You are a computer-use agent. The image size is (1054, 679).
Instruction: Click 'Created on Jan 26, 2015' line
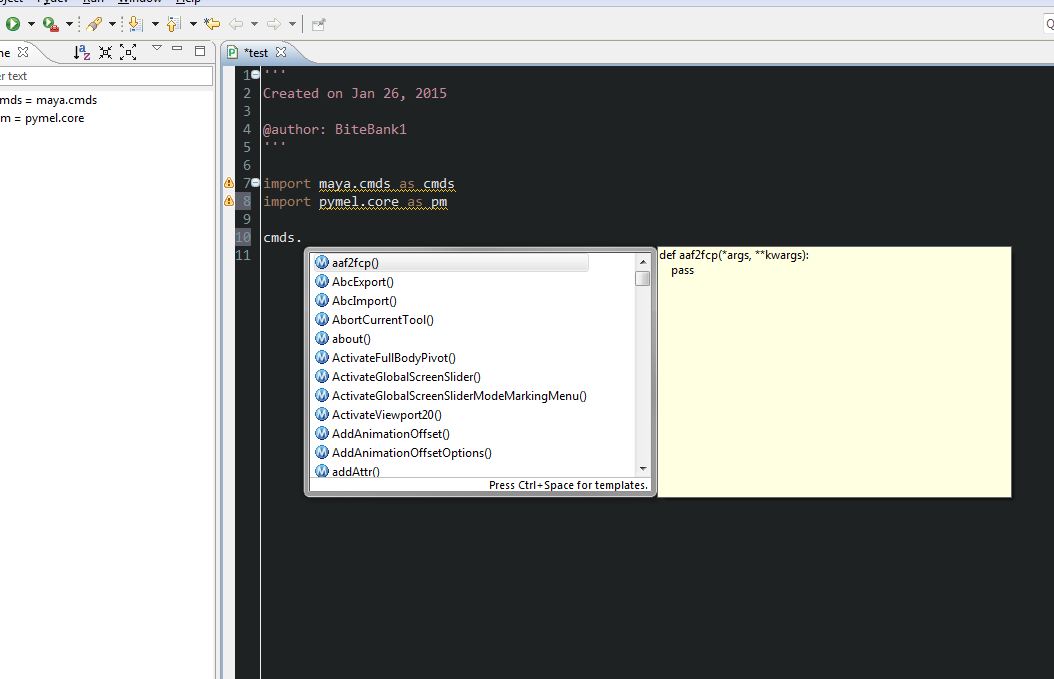(355, 93)
